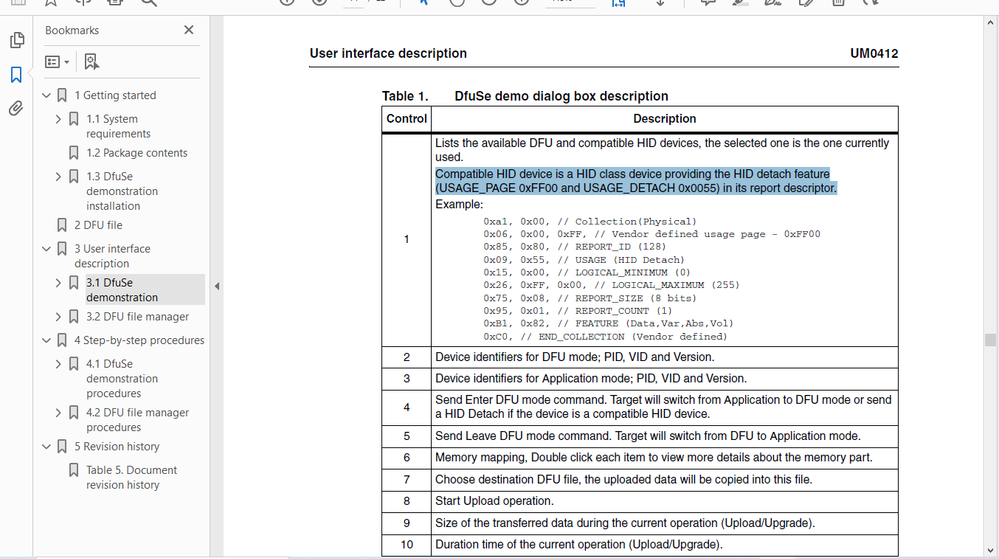Click the document scrollbar up arrow
Screen dimensions: 999x559
tap(990, 23)
